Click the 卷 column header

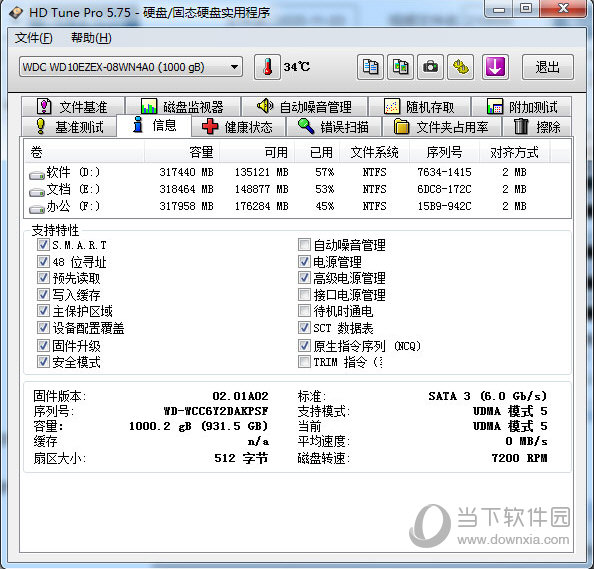pyautogui.click(x=84, y=152)
